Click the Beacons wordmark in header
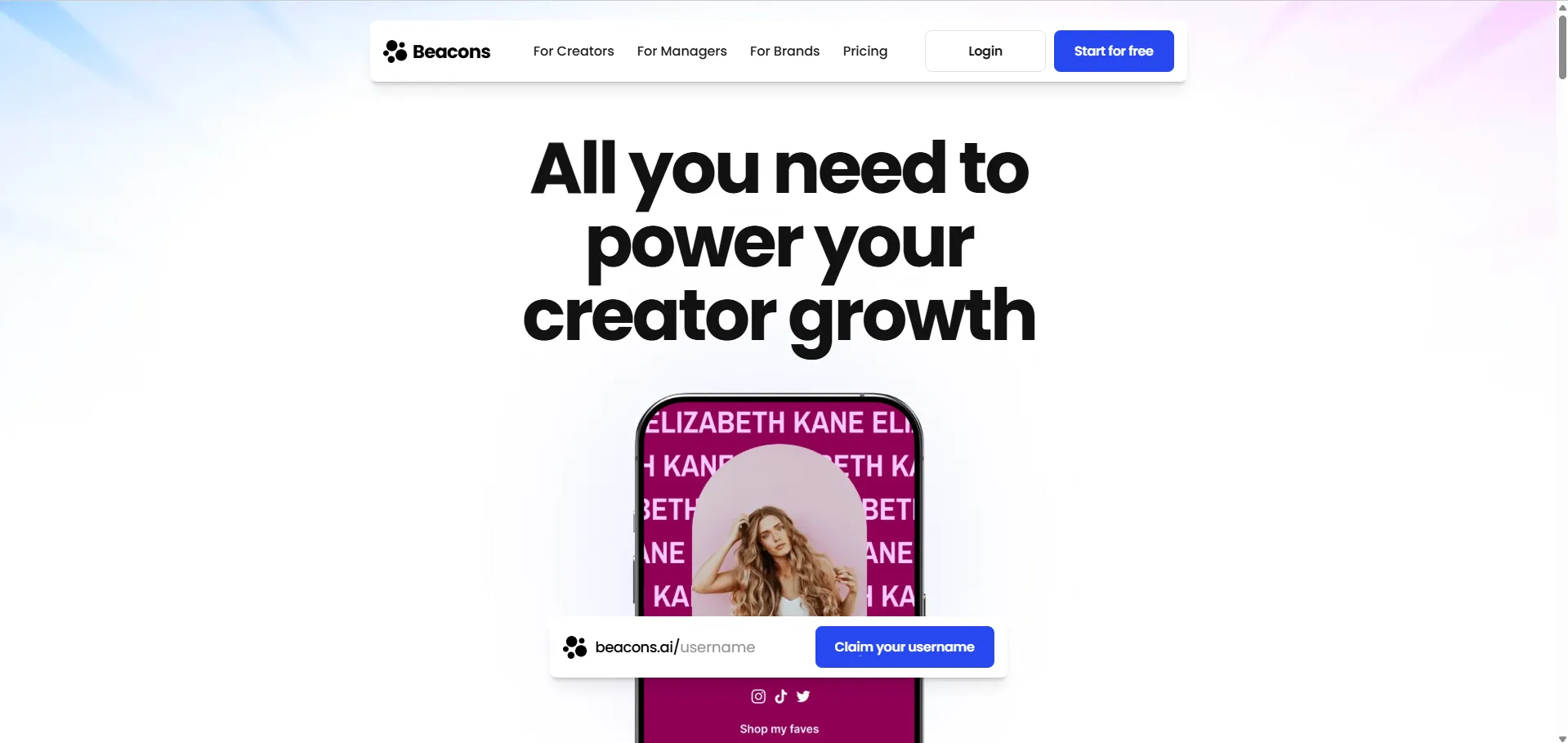This screenshot has width=1568, height=743. [x=451, y=51]
